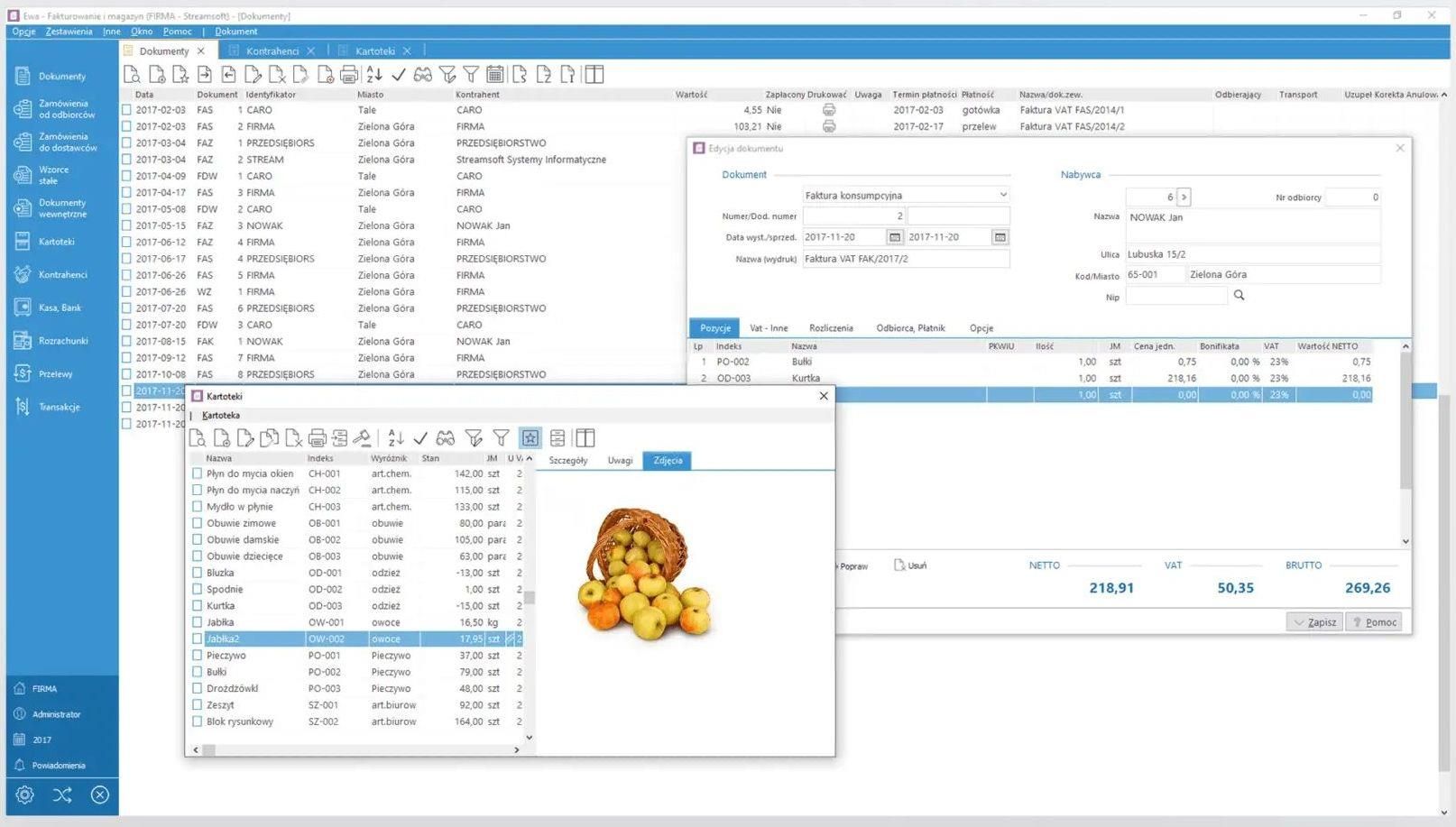Image resolution: width=1456 pixels, height=827 pixels.
Task: Open Kasa, Bank from left sidebar
Action: pos(60,308)
